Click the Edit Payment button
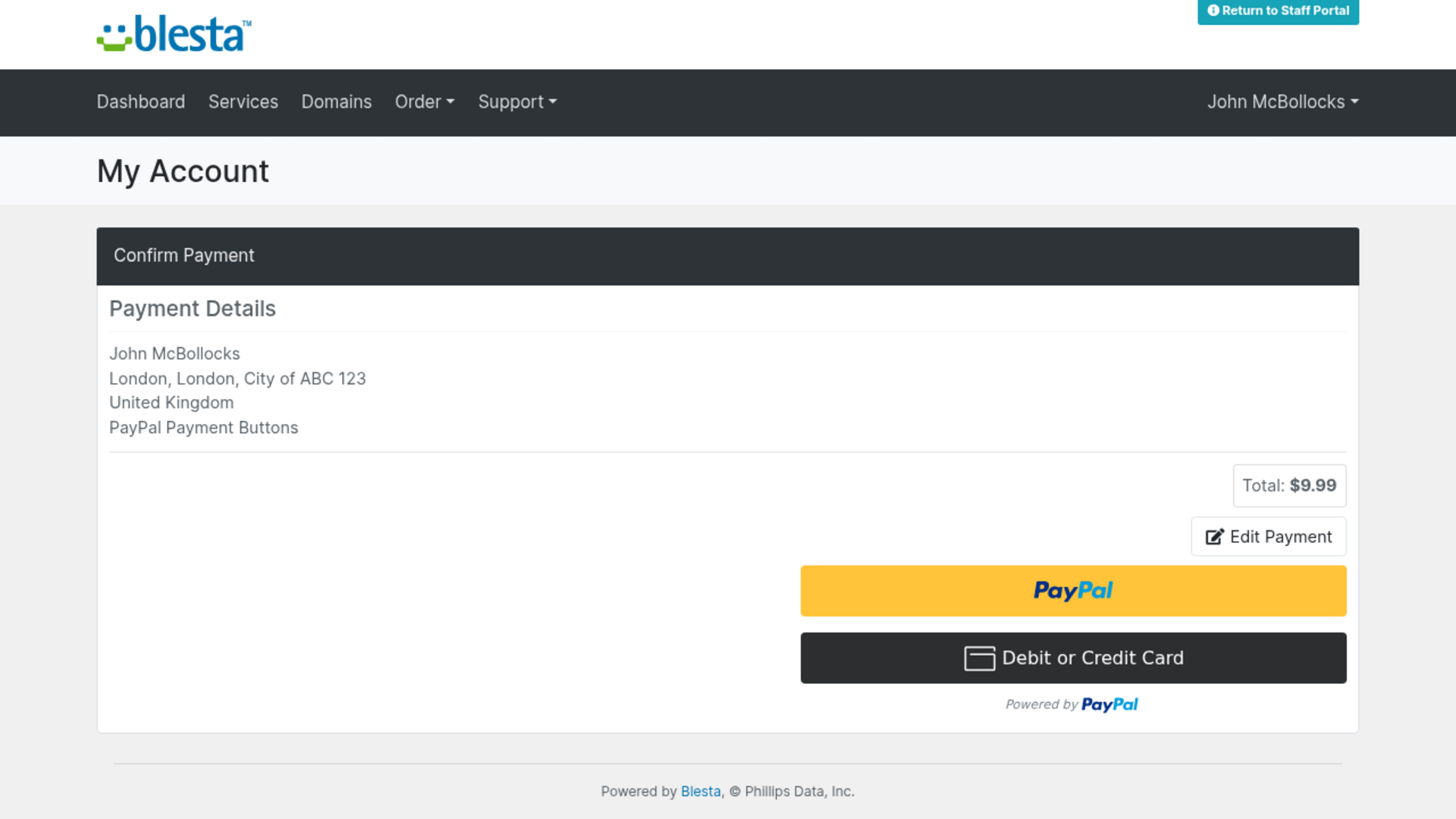The image size is (1456, 819). click(1268, 537)
